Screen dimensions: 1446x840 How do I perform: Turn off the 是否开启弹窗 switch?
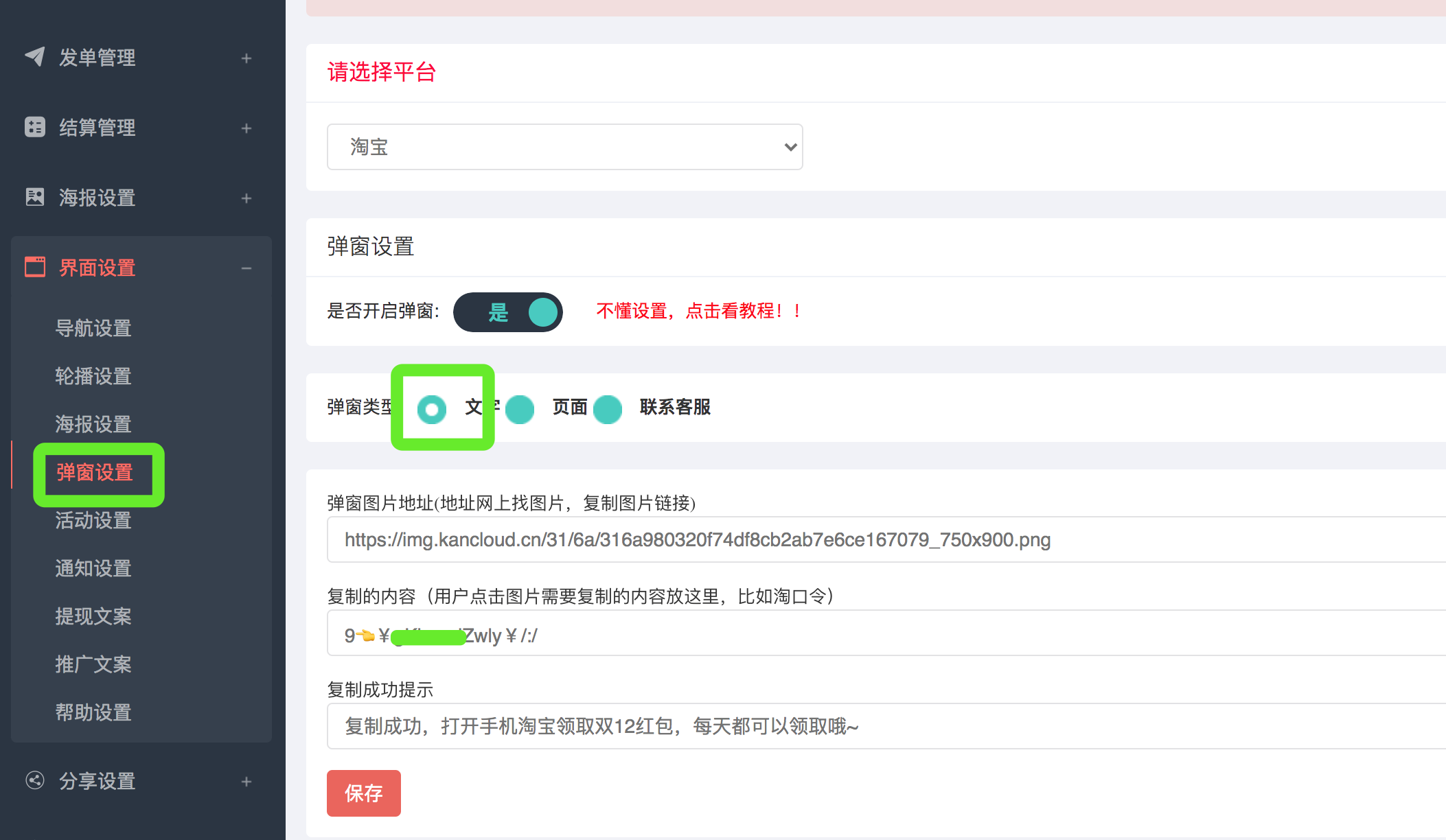(508, 312)
